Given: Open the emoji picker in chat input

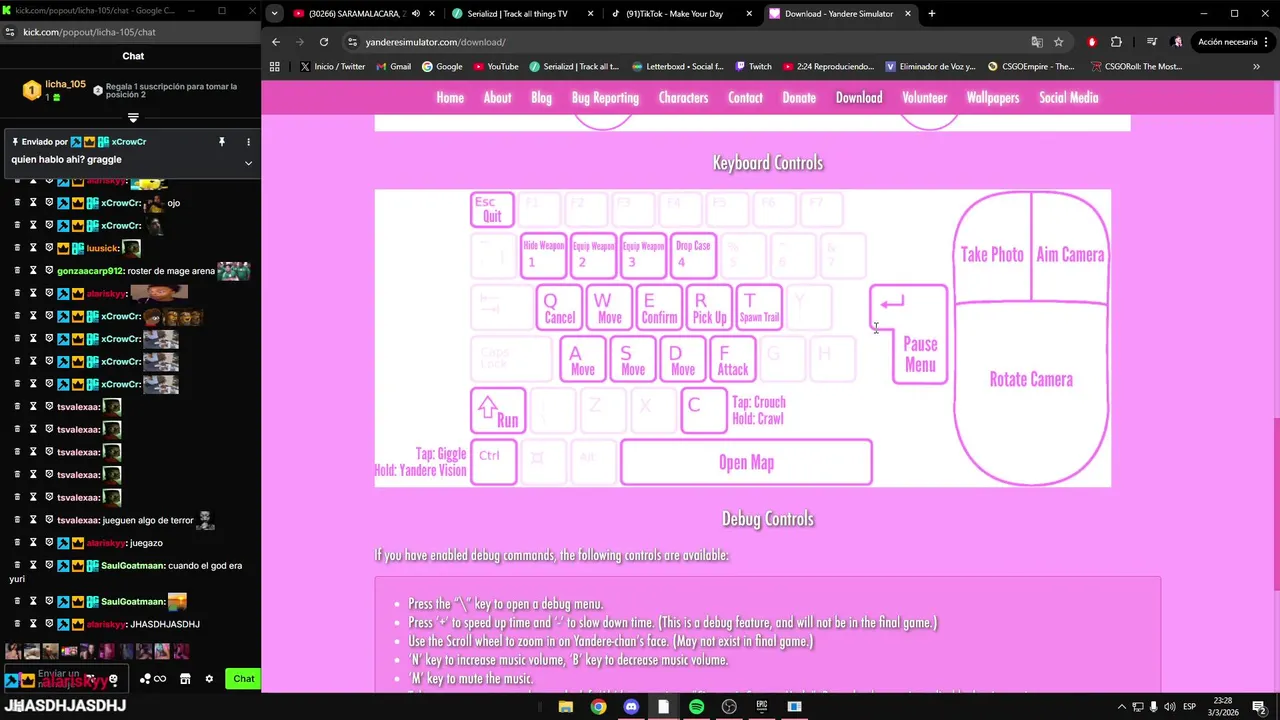Looking at the screenshot, I should click(x=113, y=679).
